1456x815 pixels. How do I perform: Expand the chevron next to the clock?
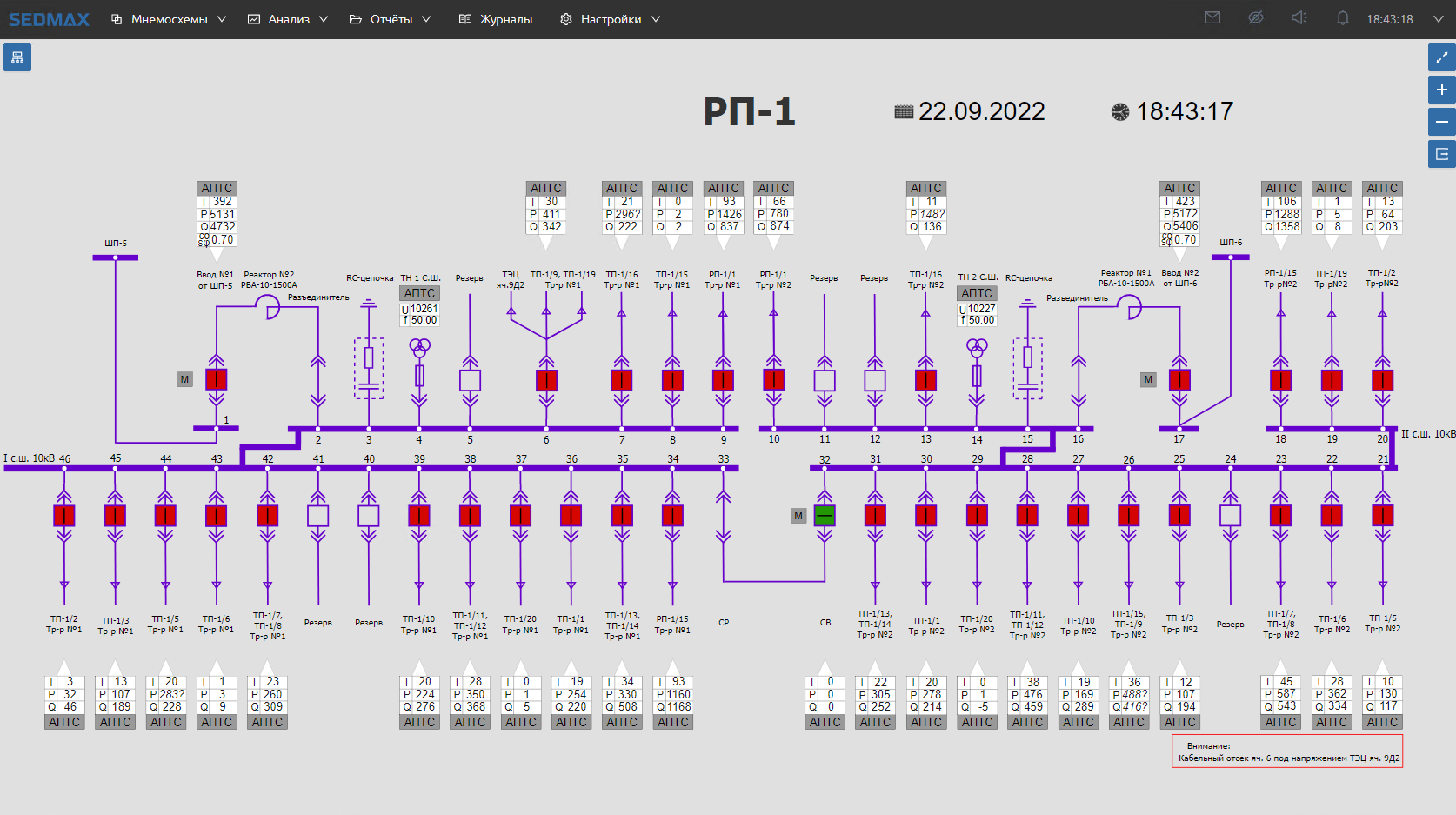[x=1438, y=19]
